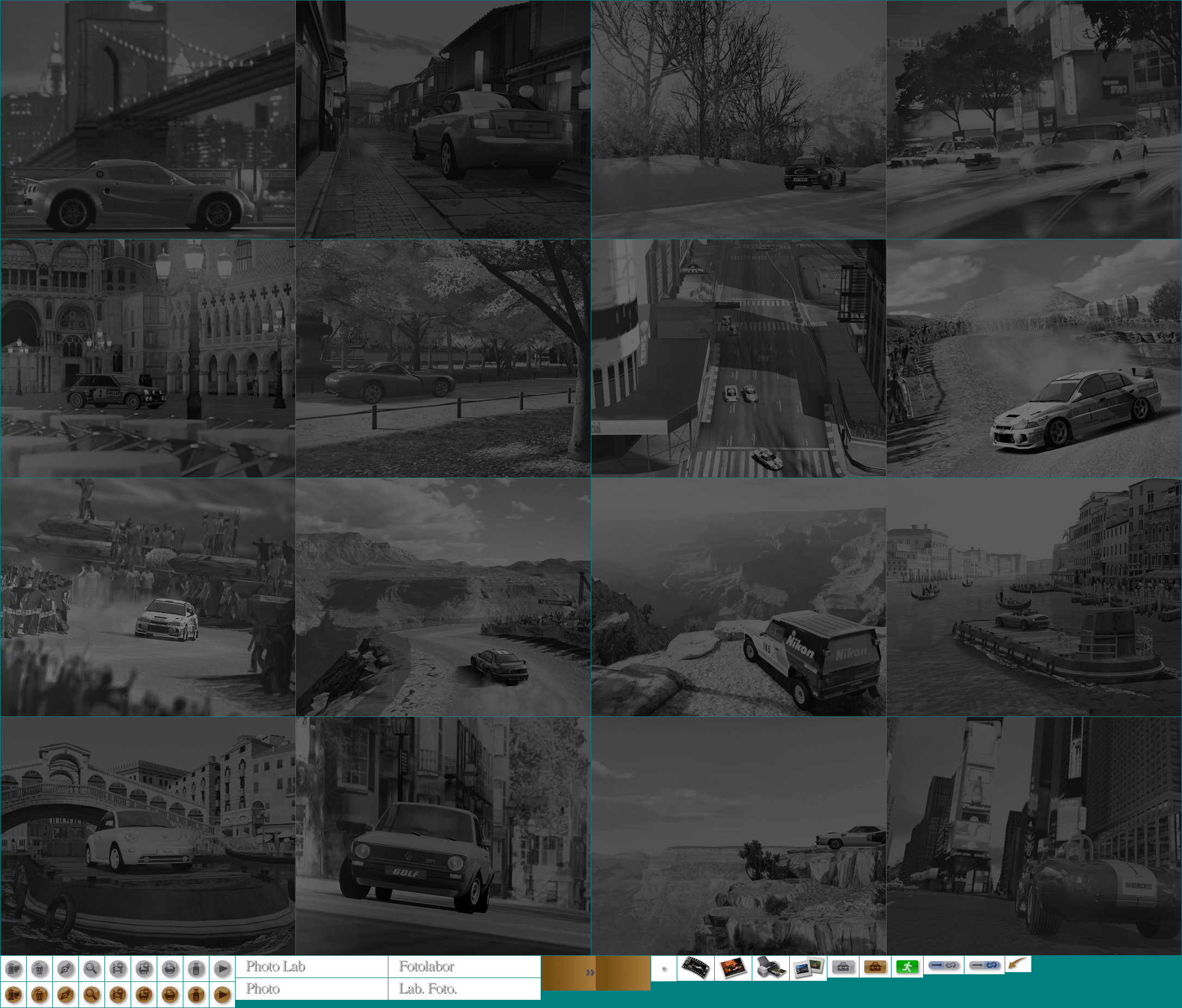Image resolution: width=1182 pixels, height=1008 pixels.
Task: Click the gray printer icon
Action: point(170,969)
